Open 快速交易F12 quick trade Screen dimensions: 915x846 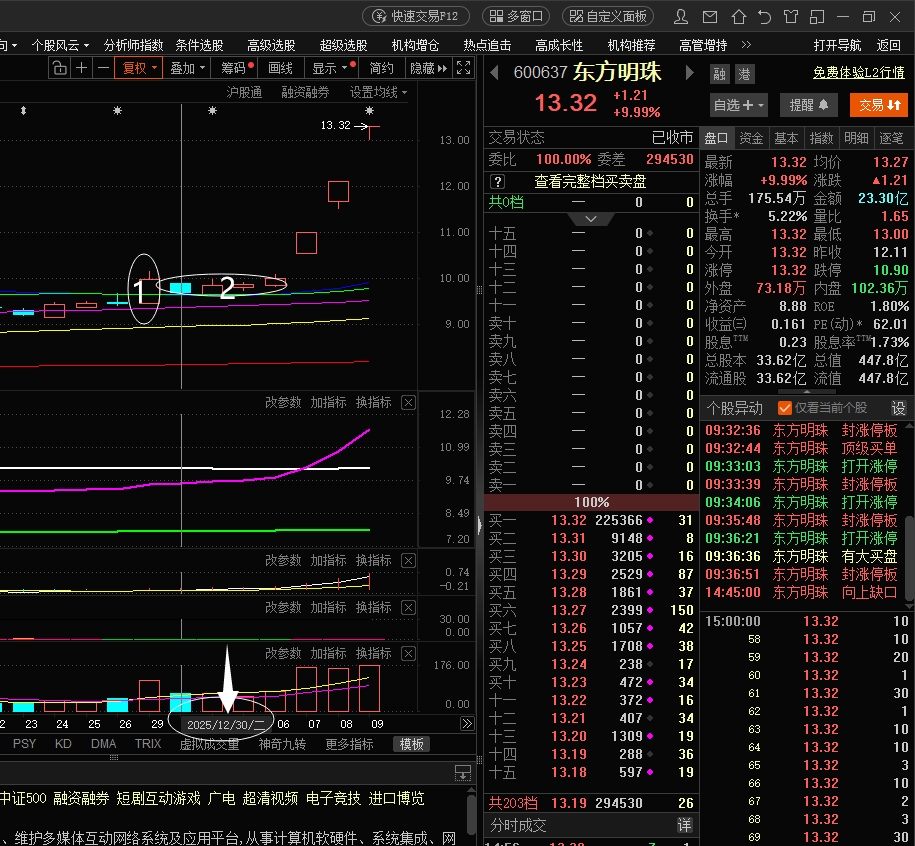(x=416, y=16)
